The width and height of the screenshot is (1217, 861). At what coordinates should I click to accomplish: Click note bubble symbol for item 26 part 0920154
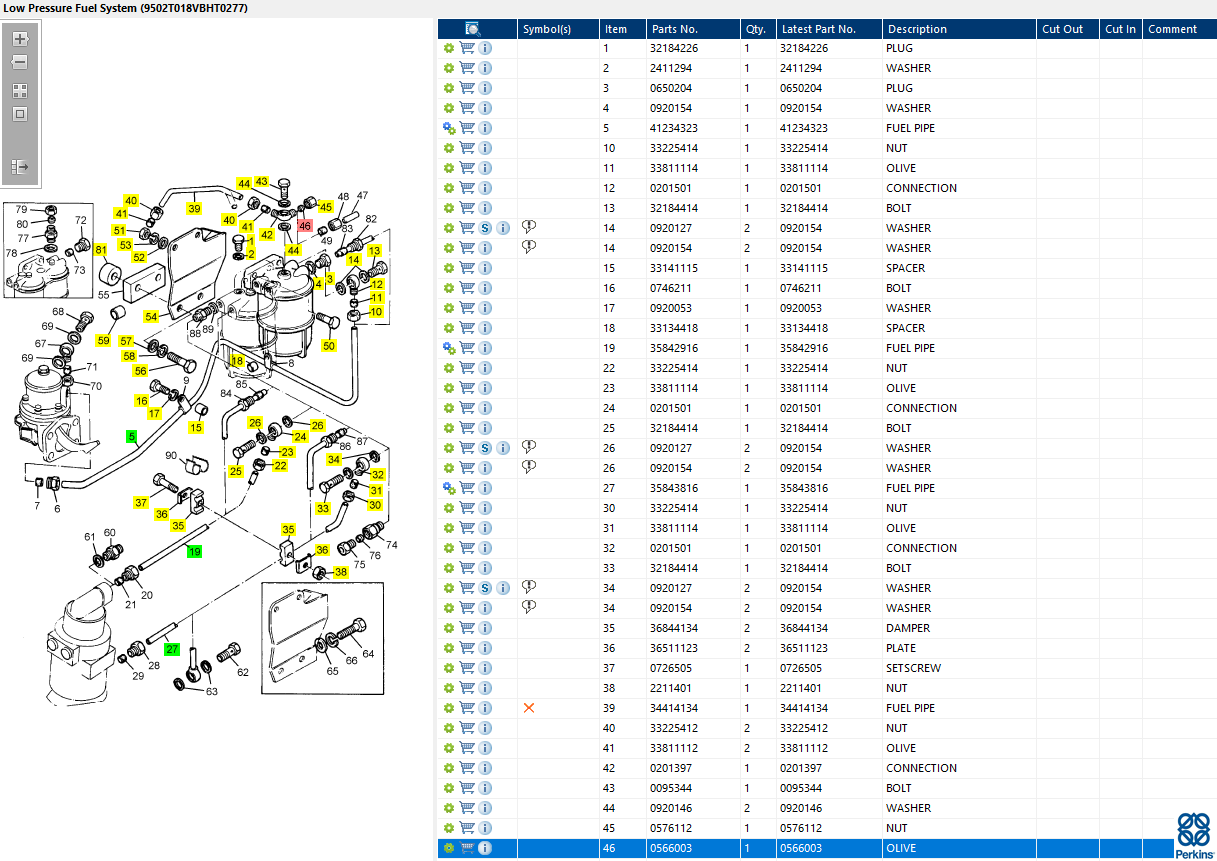point(529,467)
